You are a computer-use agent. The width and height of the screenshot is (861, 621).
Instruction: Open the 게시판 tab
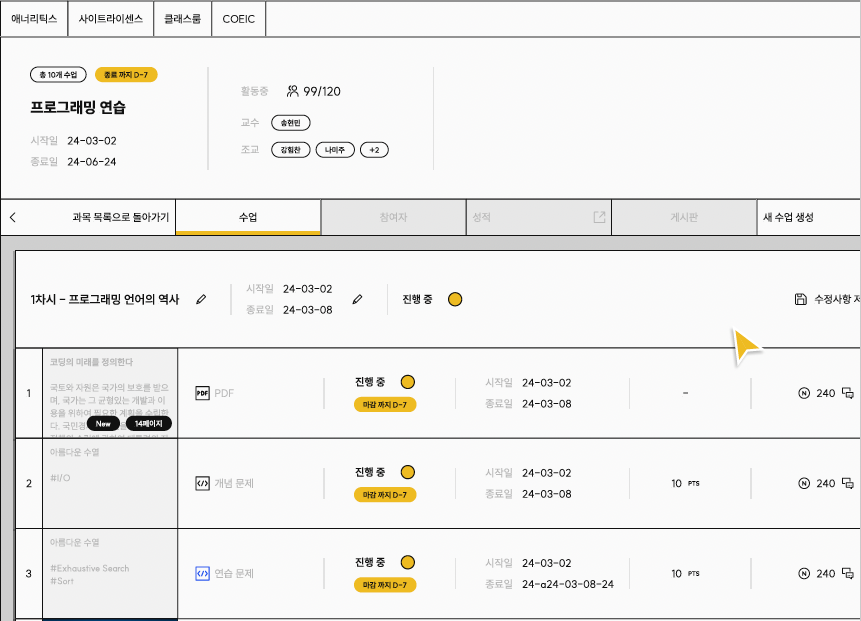[x=684, y=217]
